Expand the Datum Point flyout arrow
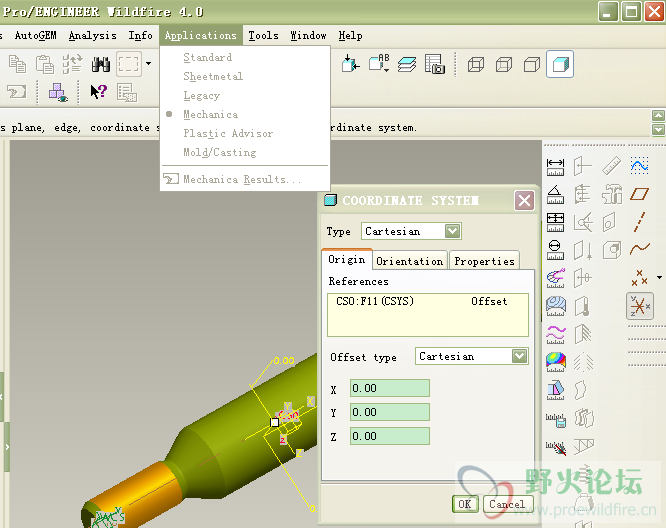This screenshot has height=528, width=666. coord(659,277)
